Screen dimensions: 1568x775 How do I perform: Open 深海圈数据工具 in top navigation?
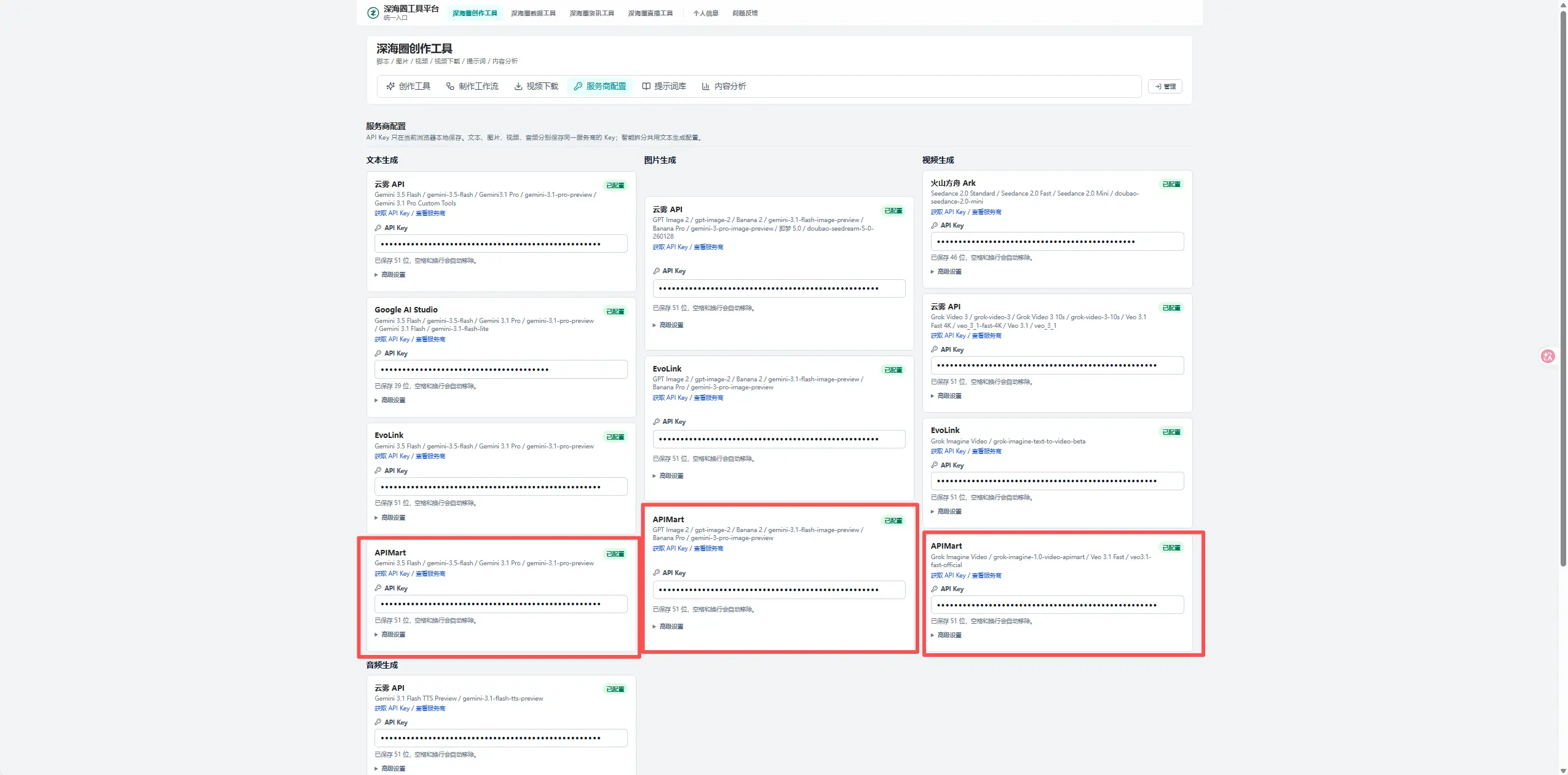coord(533,14)
